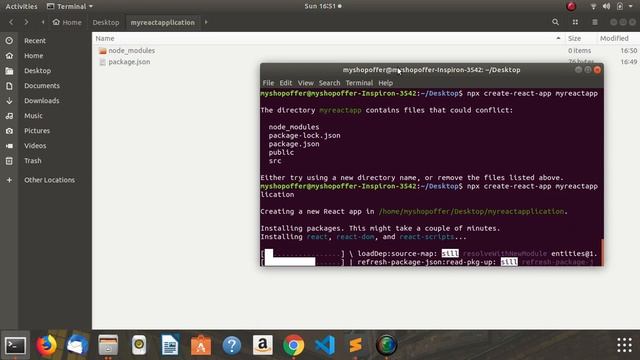Viewport: 640px width, 360px height.
Task: Open Google Chrome from the dock
Action: (x=293, y=346)
